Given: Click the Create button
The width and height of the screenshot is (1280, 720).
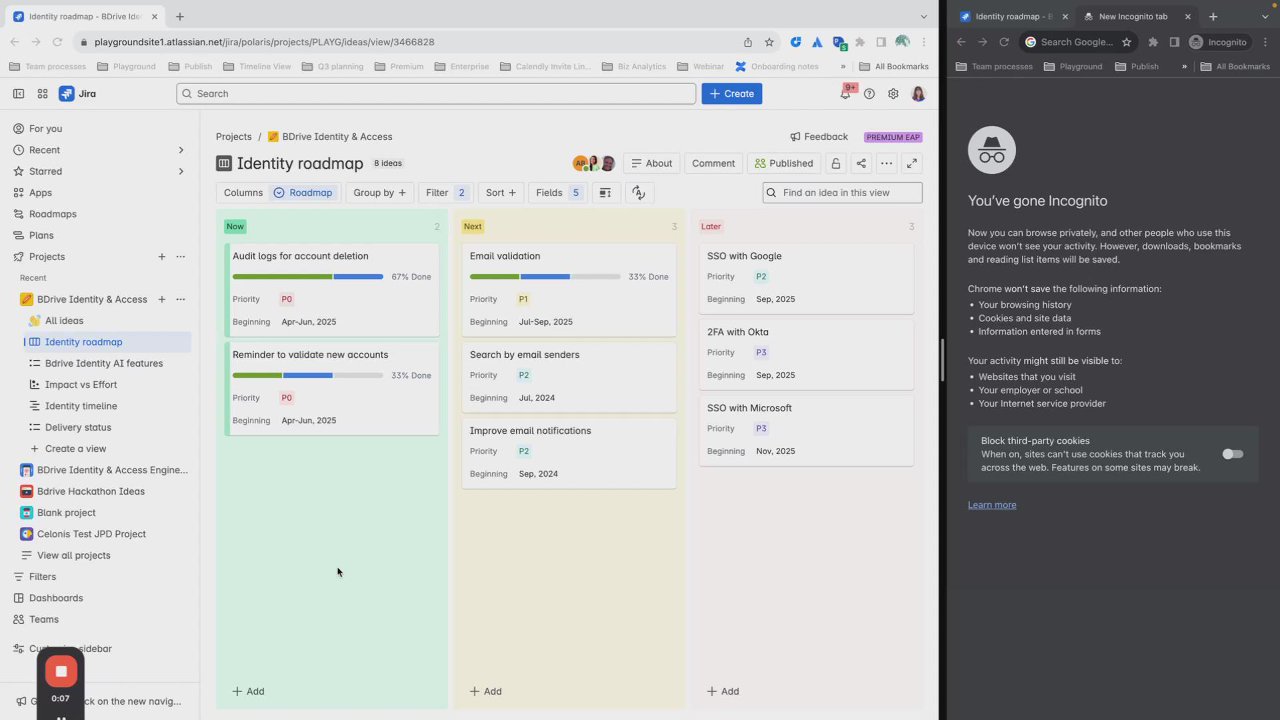Looking at the screenshot, I should (x=732, y=93).
